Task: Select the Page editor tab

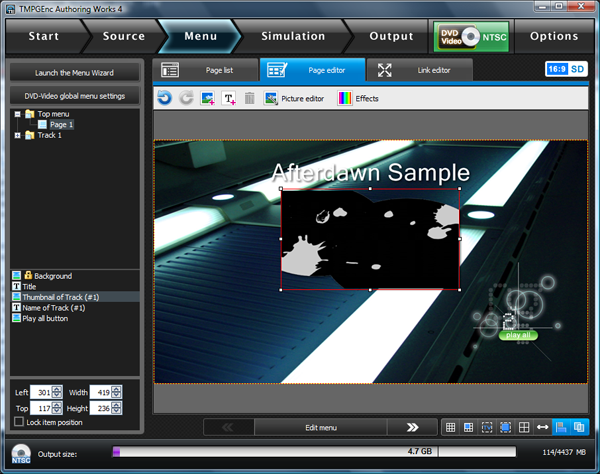Action: pyautogui.click(x=312, y=70)
